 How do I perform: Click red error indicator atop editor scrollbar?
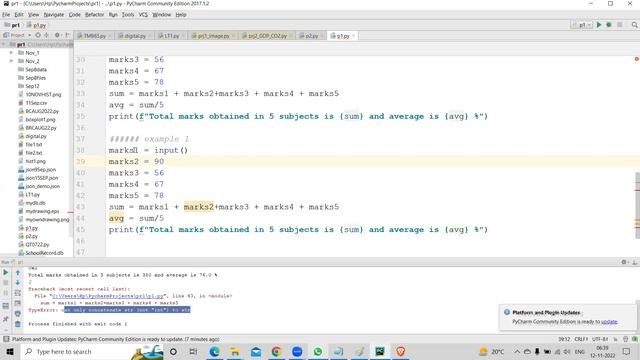pyautogui.click(x=636, y=59)
